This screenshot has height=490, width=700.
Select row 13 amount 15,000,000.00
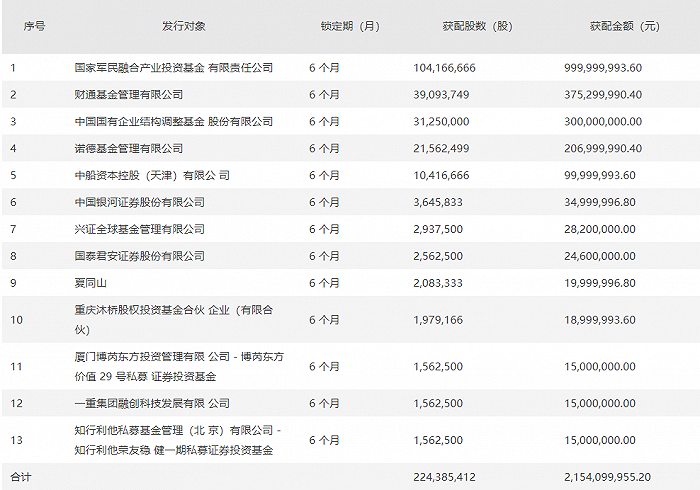[x=600, y=440]
